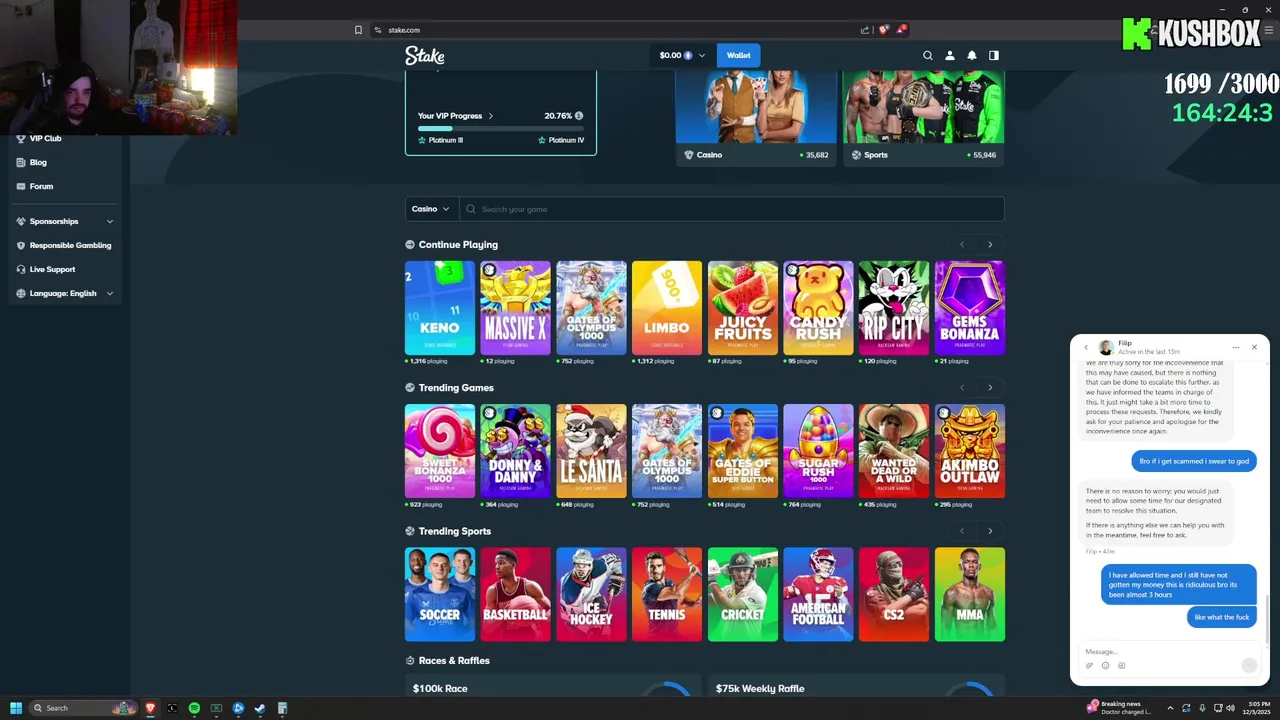Open Steam from the taskbar
Viewport: 1280px width, 720px height.
click(260, 708)
